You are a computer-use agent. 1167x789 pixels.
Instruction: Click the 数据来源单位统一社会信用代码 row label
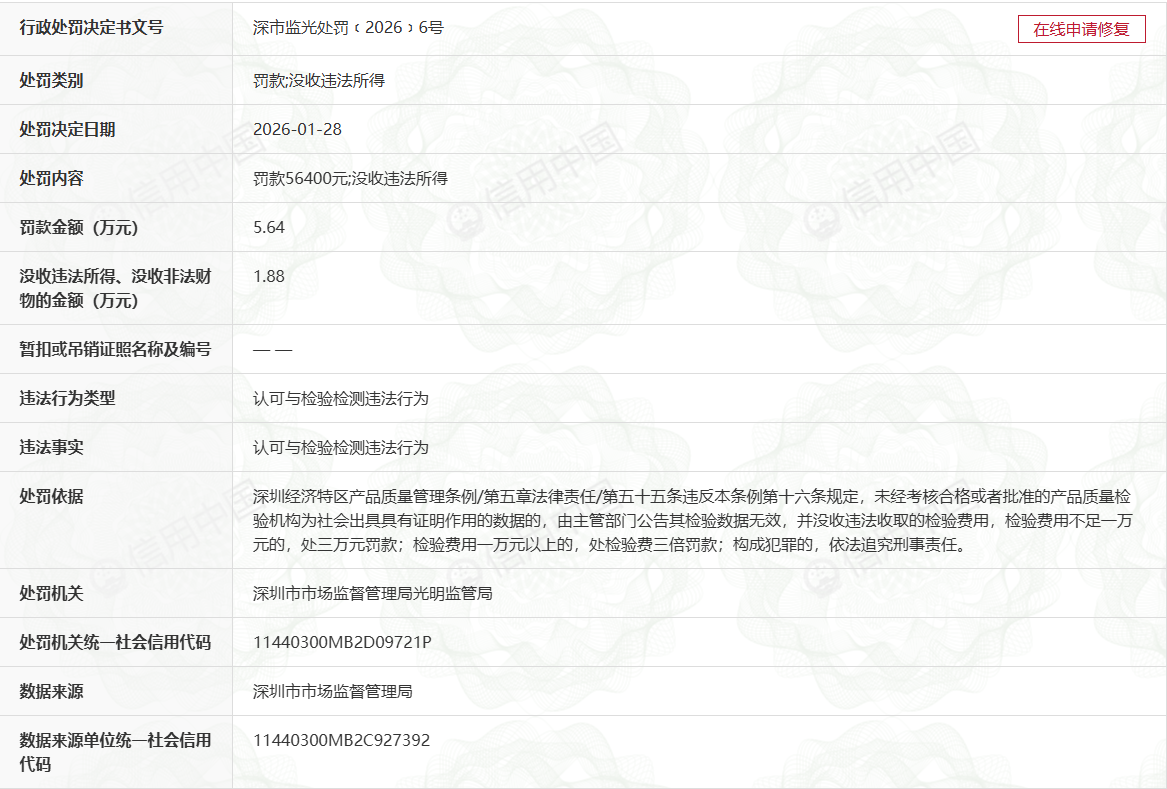coord(115,752)
